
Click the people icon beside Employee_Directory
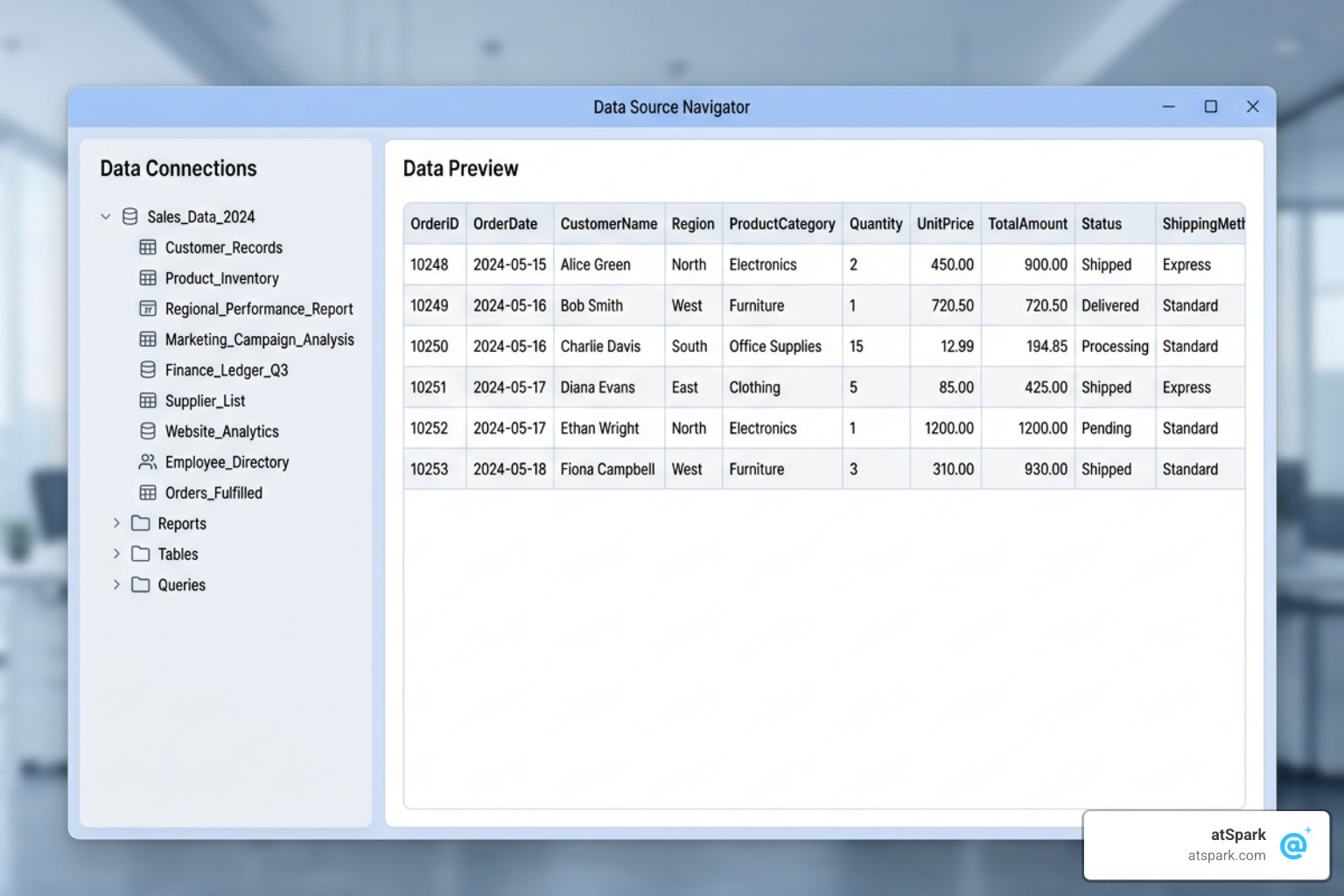[148, 462]
